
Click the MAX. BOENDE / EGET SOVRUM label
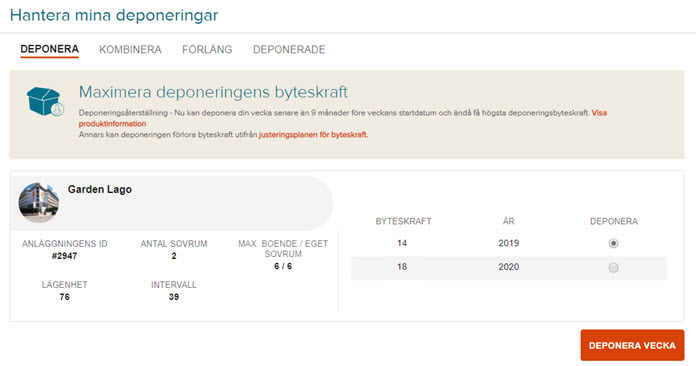coord(283,249)
